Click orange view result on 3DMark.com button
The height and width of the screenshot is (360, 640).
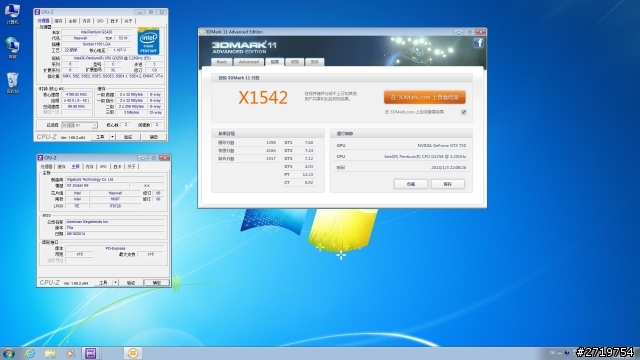(424, 97)
